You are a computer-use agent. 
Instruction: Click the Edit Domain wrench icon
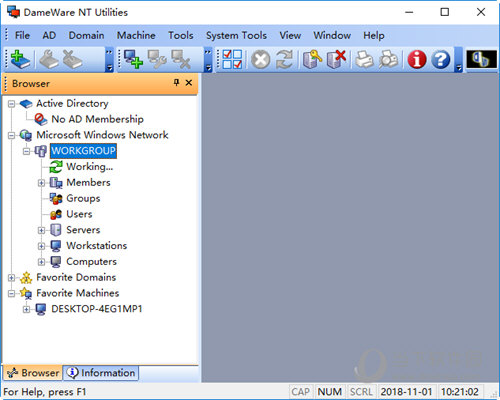(x=49, y=60)
